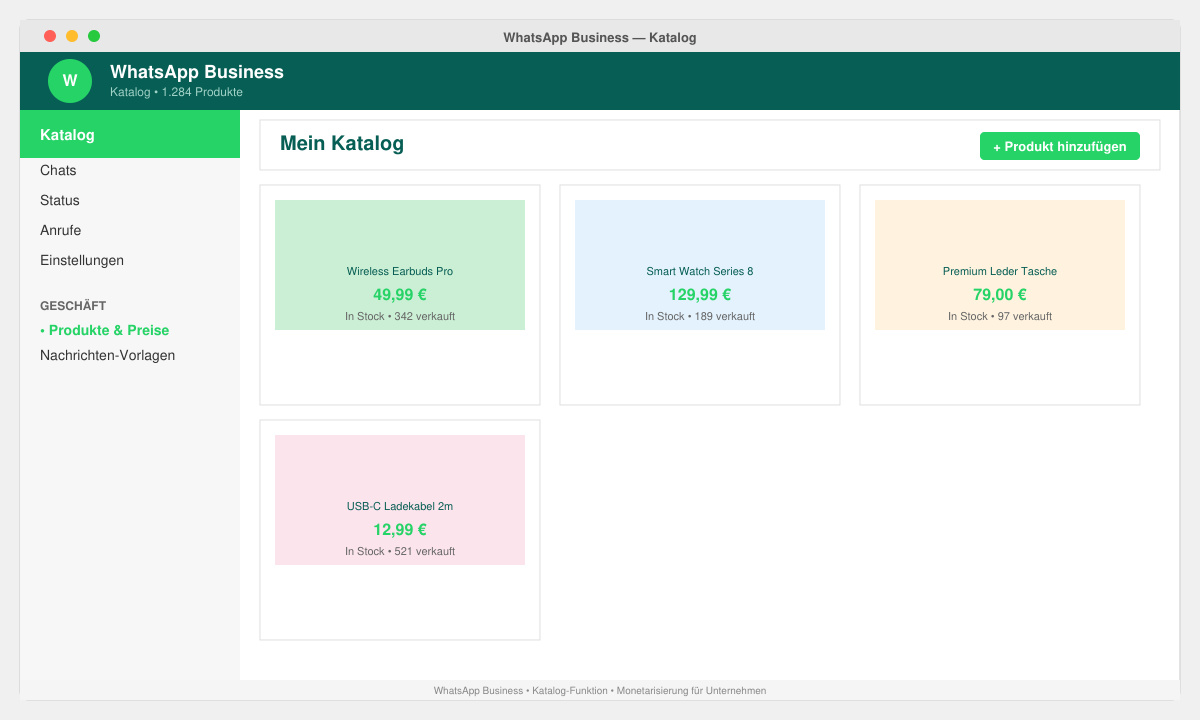Image resolution: width=1200 pixels, height=720 pixels.
Task: Click In Stock • 189 verkauft text
Action: coord(700,316)
